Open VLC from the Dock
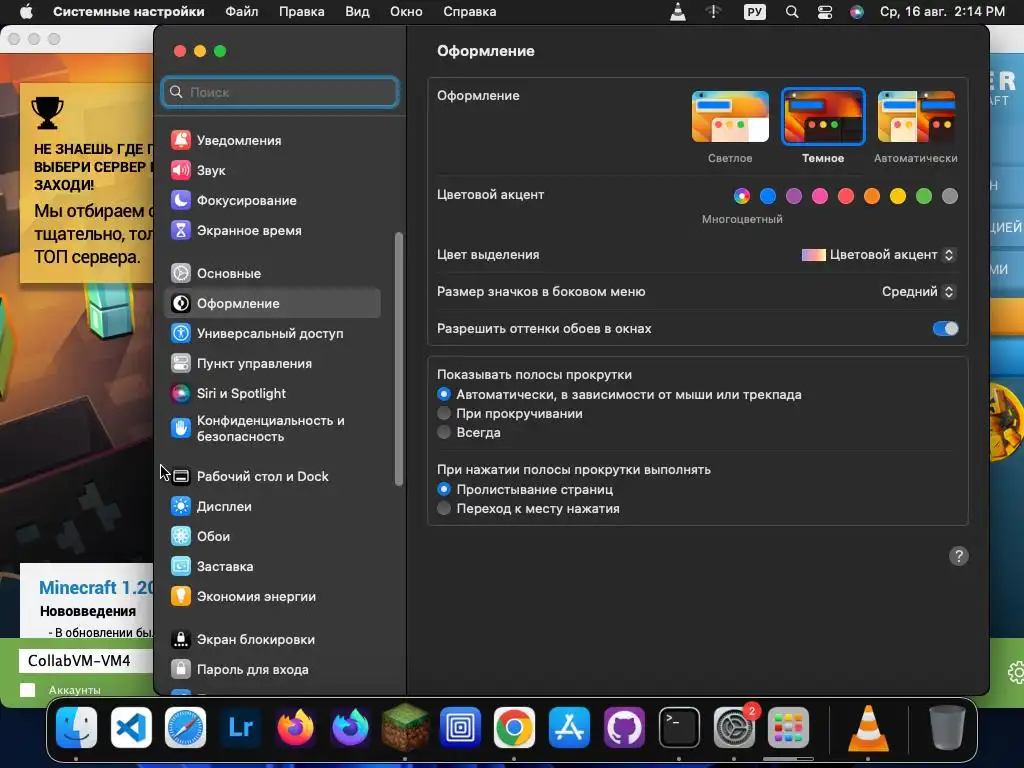Image resolution: width=1024 pixels, height=768 pixels. (868, 727)
